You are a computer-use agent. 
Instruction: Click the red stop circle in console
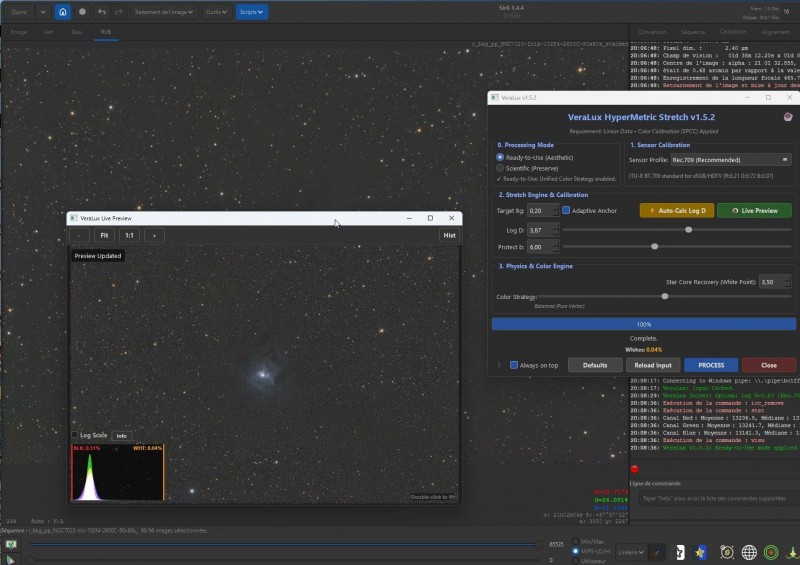click(635, 469)
